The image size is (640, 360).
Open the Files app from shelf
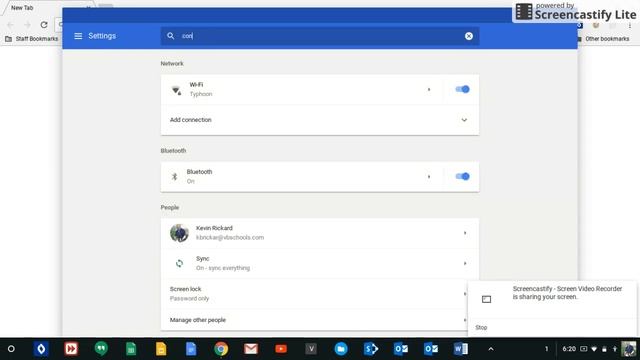click(x=341, y=349)
